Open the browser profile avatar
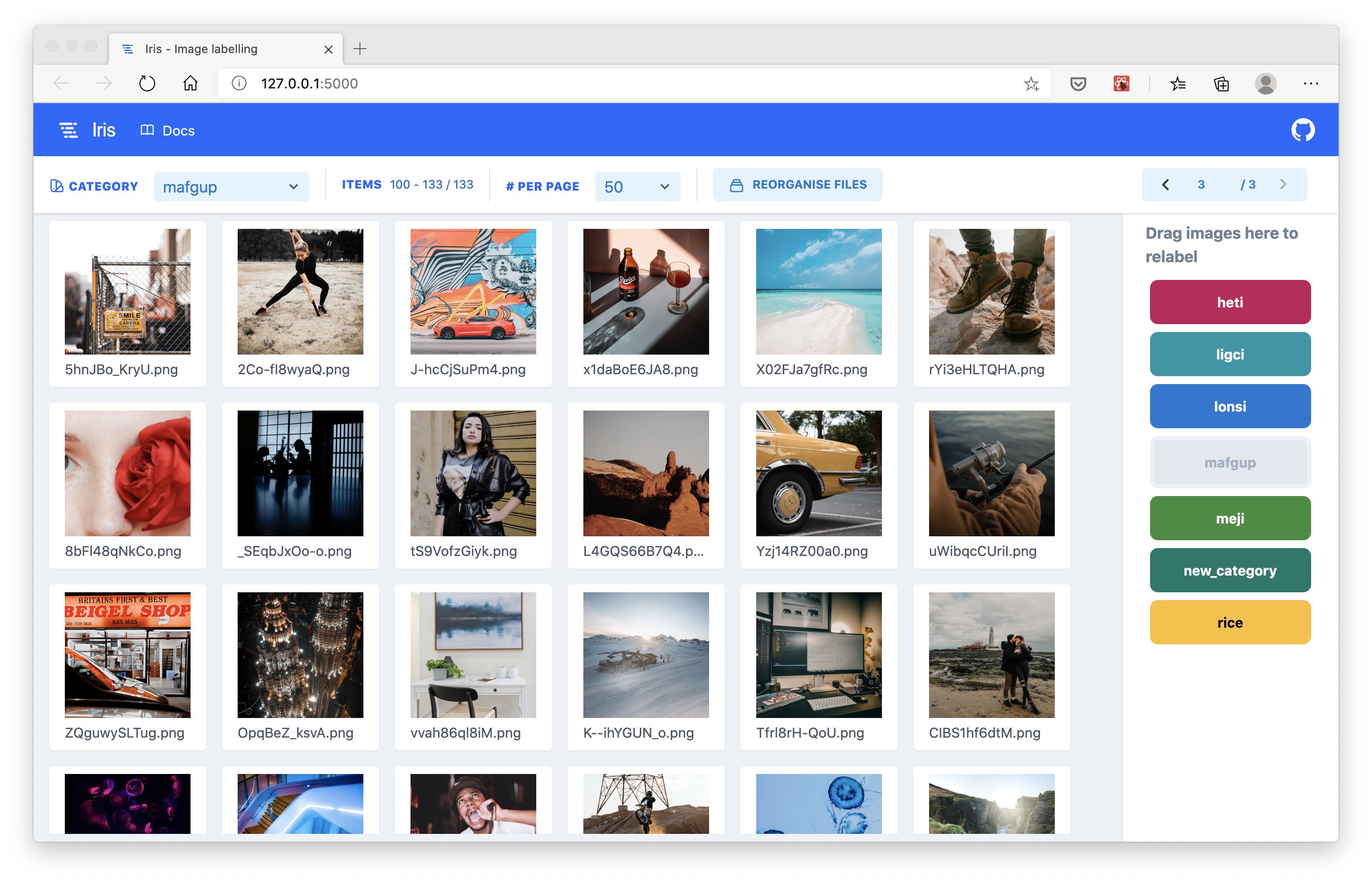 pos(1265,83)
